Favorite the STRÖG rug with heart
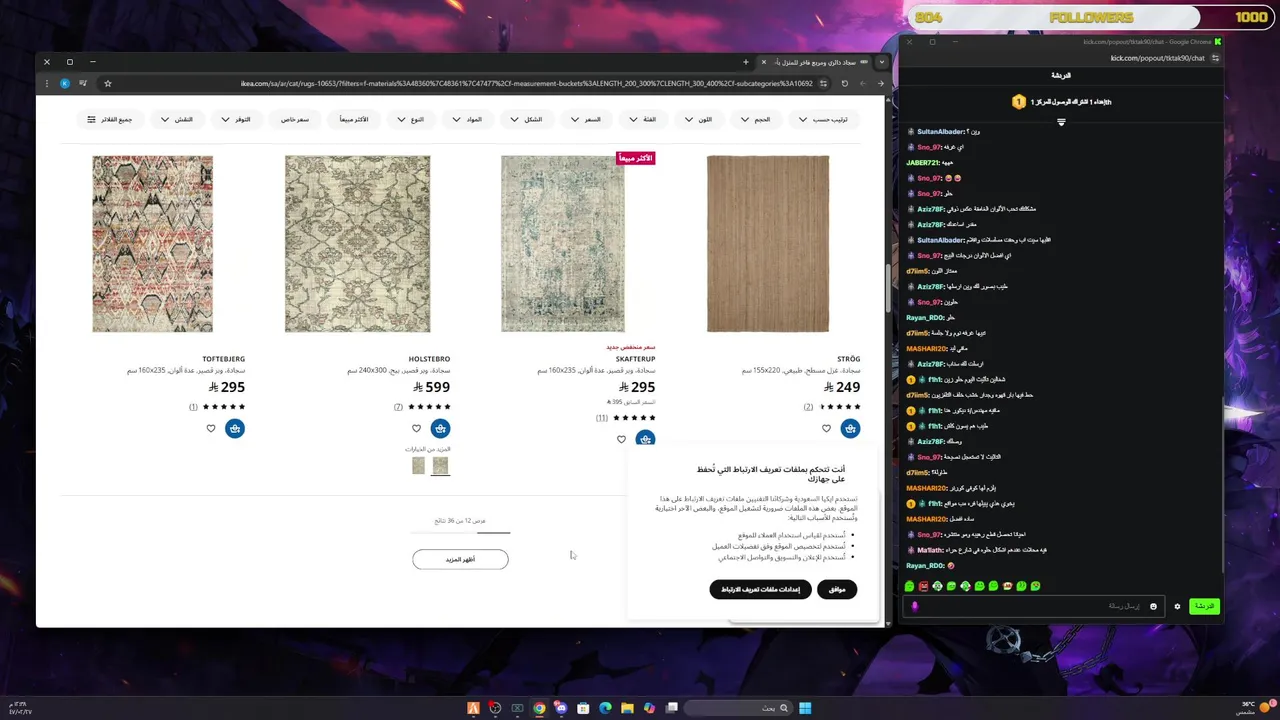1280x720 pixels. 827,429
